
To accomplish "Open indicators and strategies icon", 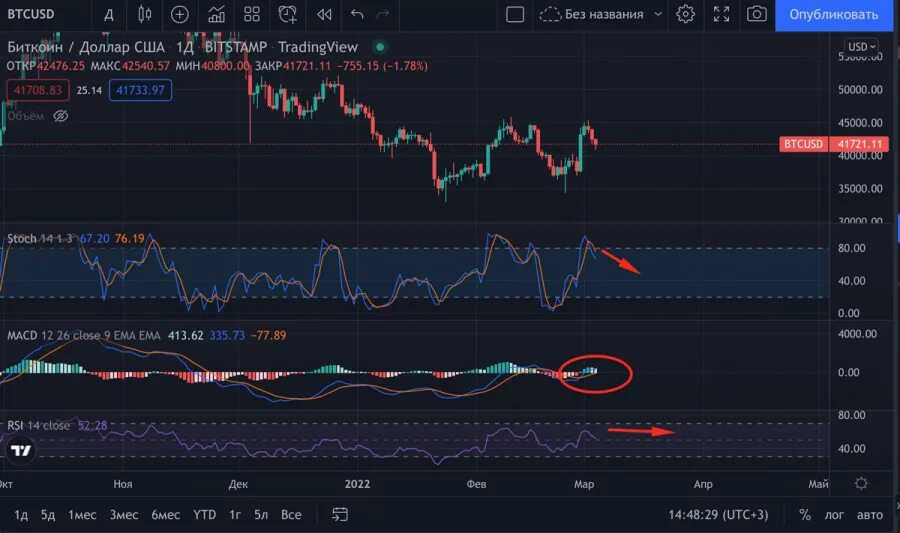I will (216, 14).
